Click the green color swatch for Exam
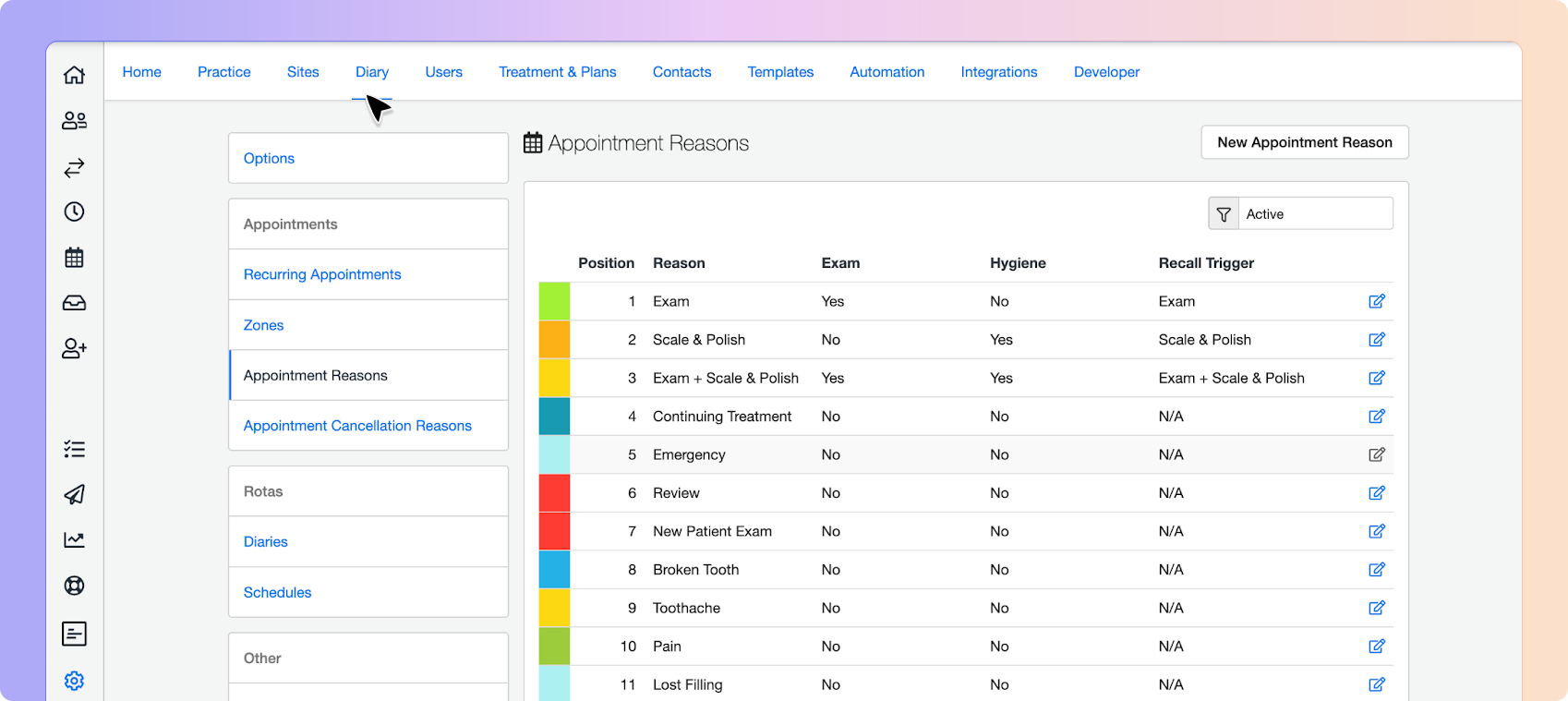The image size is (1568, 701). 554,302
